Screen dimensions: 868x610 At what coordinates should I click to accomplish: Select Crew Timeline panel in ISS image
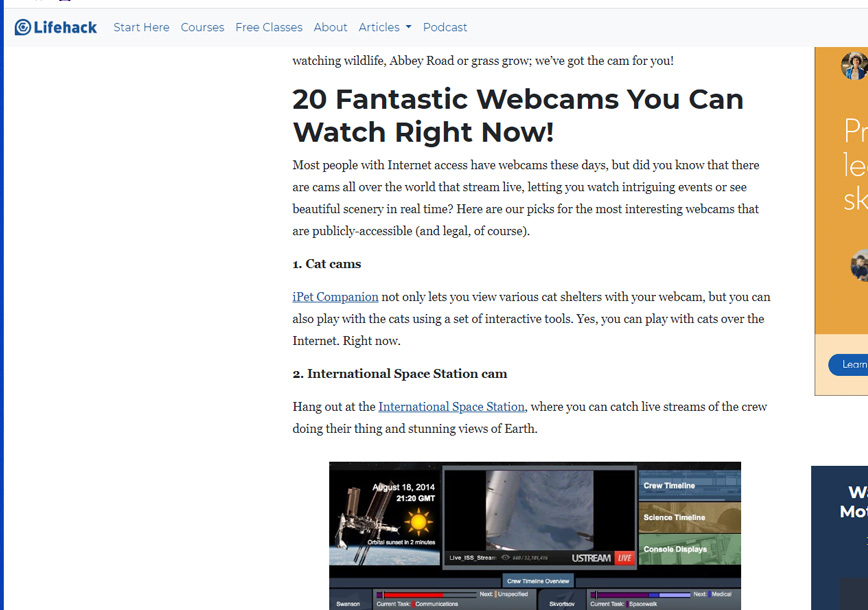point(689,486)
